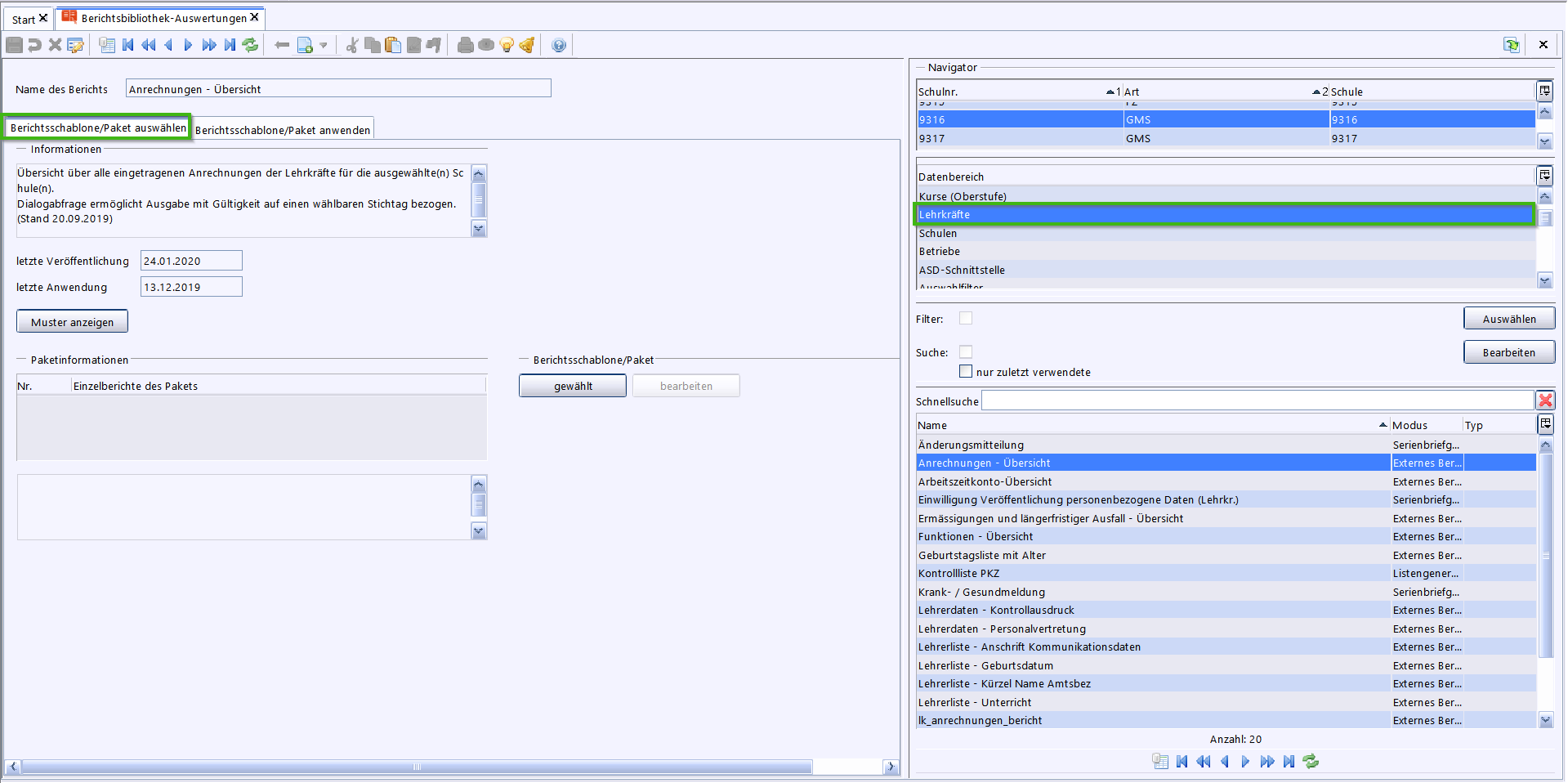Sort by Art column header

tap(1226, 92)
